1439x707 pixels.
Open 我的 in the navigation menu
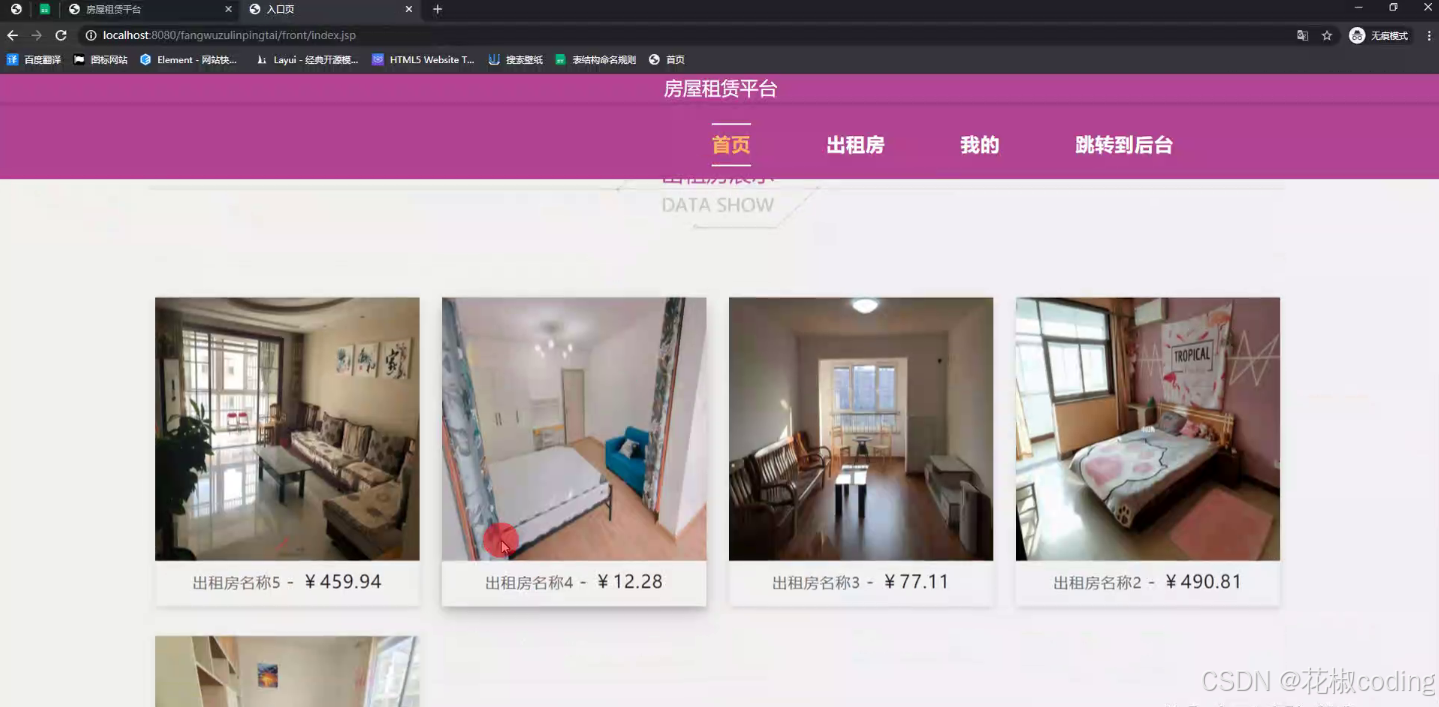pos(980,145)
